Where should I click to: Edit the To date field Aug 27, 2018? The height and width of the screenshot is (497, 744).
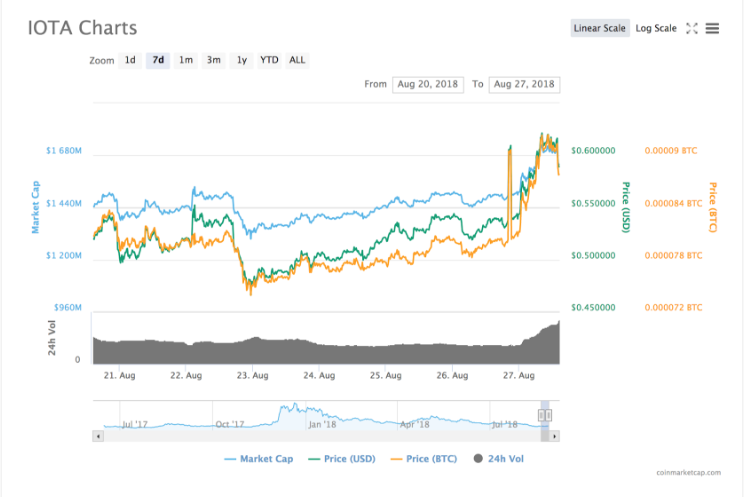524,84
